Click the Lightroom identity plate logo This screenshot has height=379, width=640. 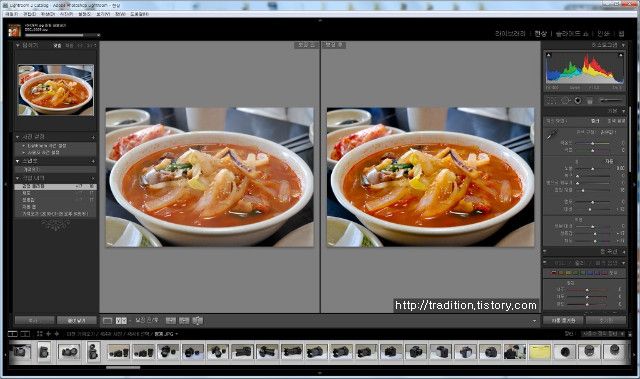15,31
